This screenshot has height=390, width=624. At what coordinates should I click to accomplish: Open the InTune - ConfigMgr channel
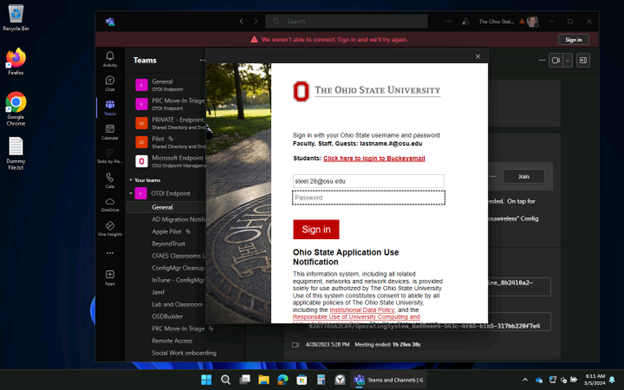tap(178, 280)
